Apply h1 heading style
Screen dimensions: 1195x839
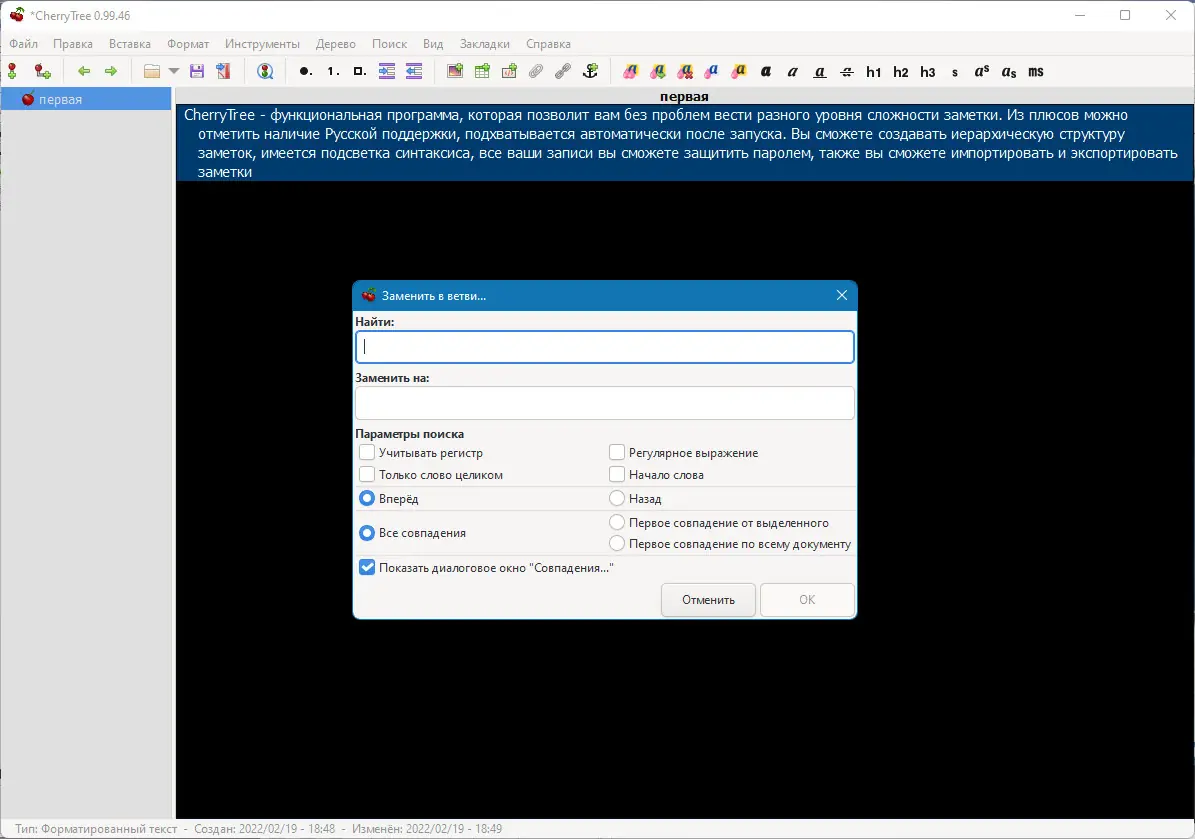(x=873, y=72)
